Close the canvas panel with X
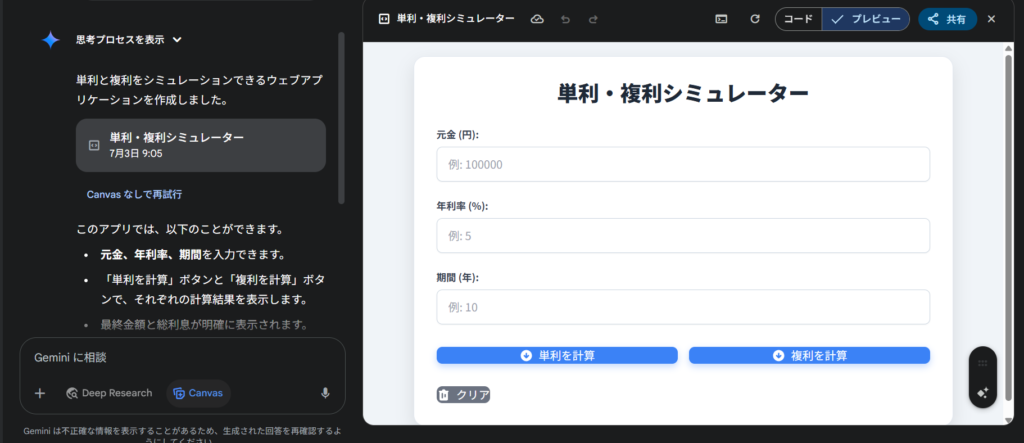Screen dimensions: 1024x443 (x=991, y=19)
